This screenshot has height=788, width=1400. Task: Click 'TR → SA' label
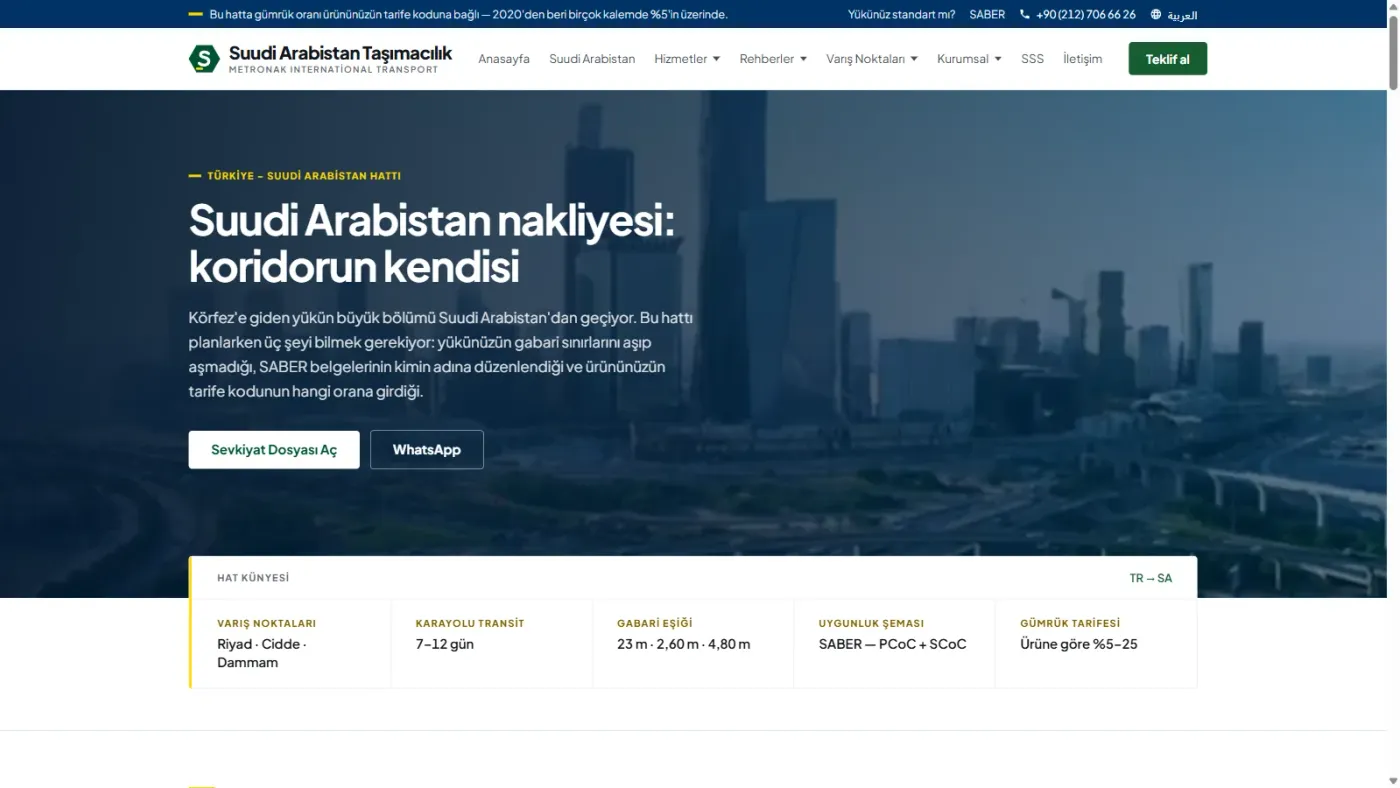tap(1151, 578)
